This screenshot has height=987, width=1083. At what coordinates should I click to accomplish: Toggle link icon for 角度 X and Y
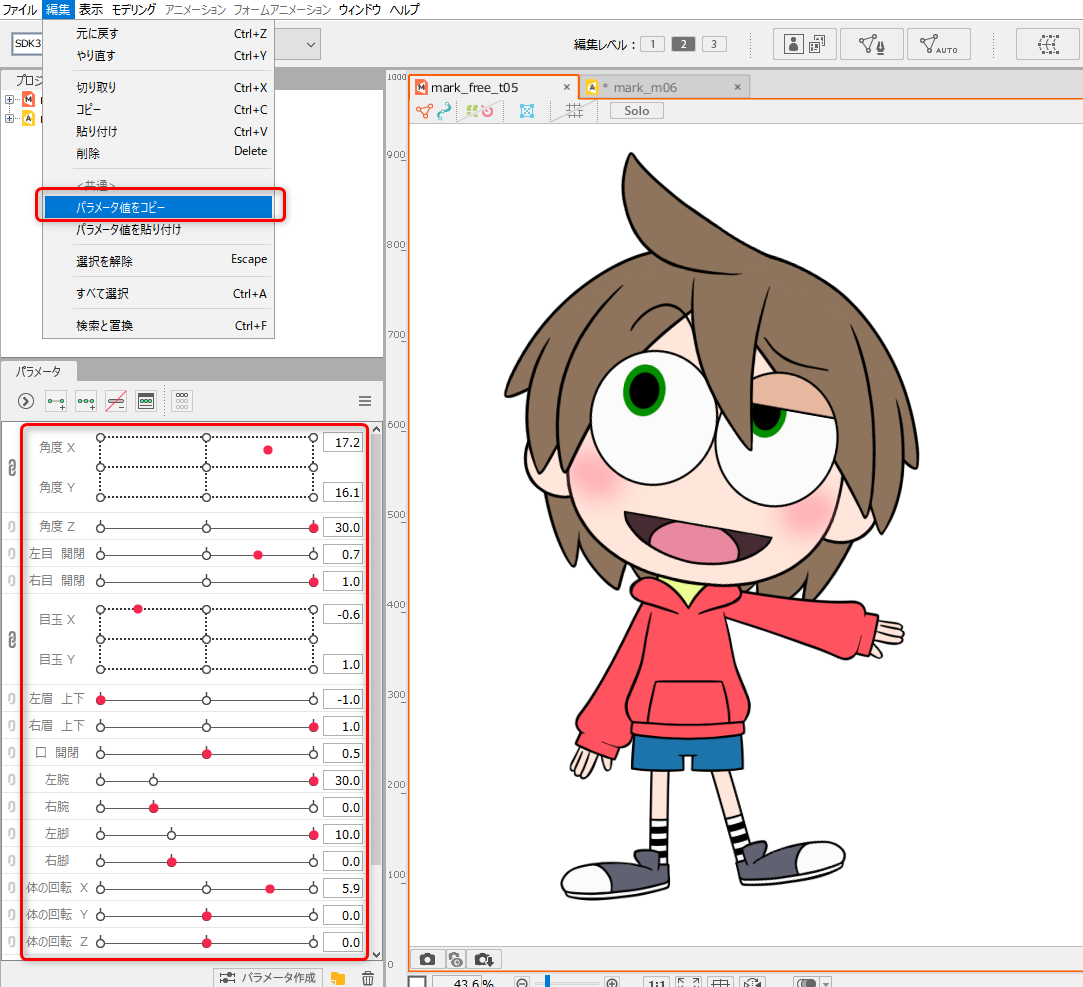point(12,467)
